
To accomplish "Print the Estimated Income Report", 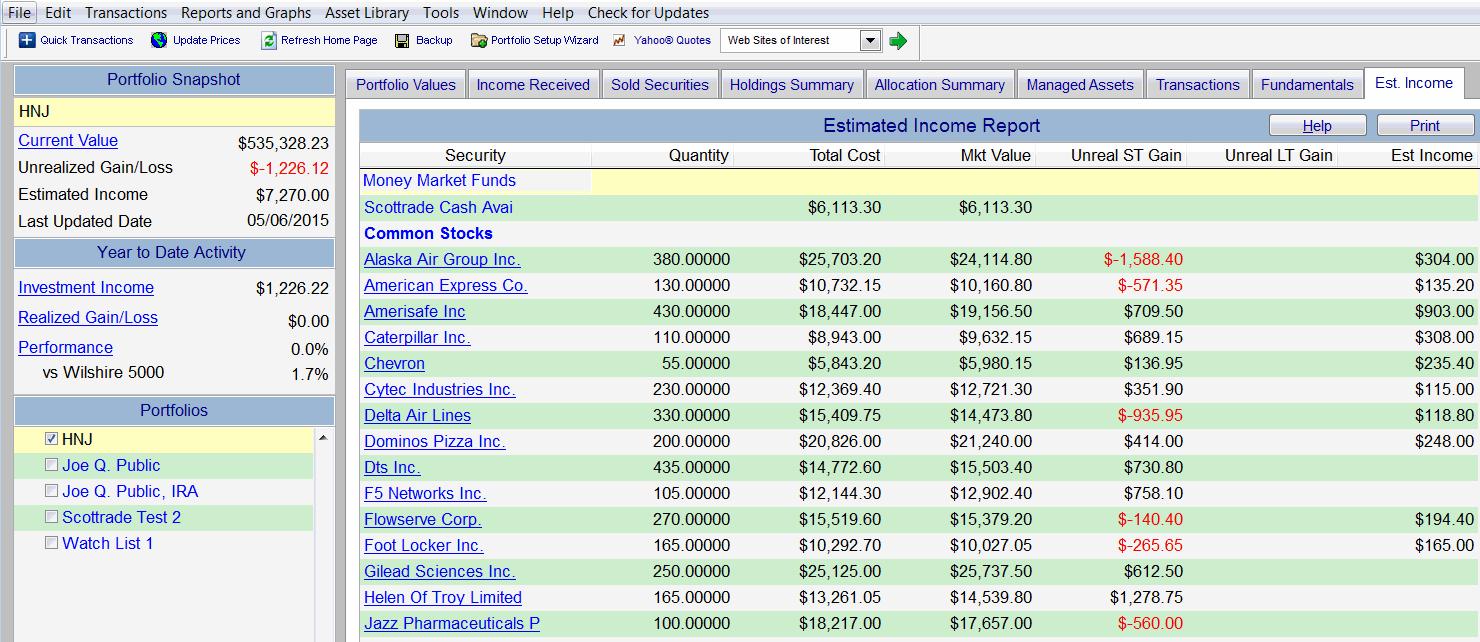I will [1424, 125].
